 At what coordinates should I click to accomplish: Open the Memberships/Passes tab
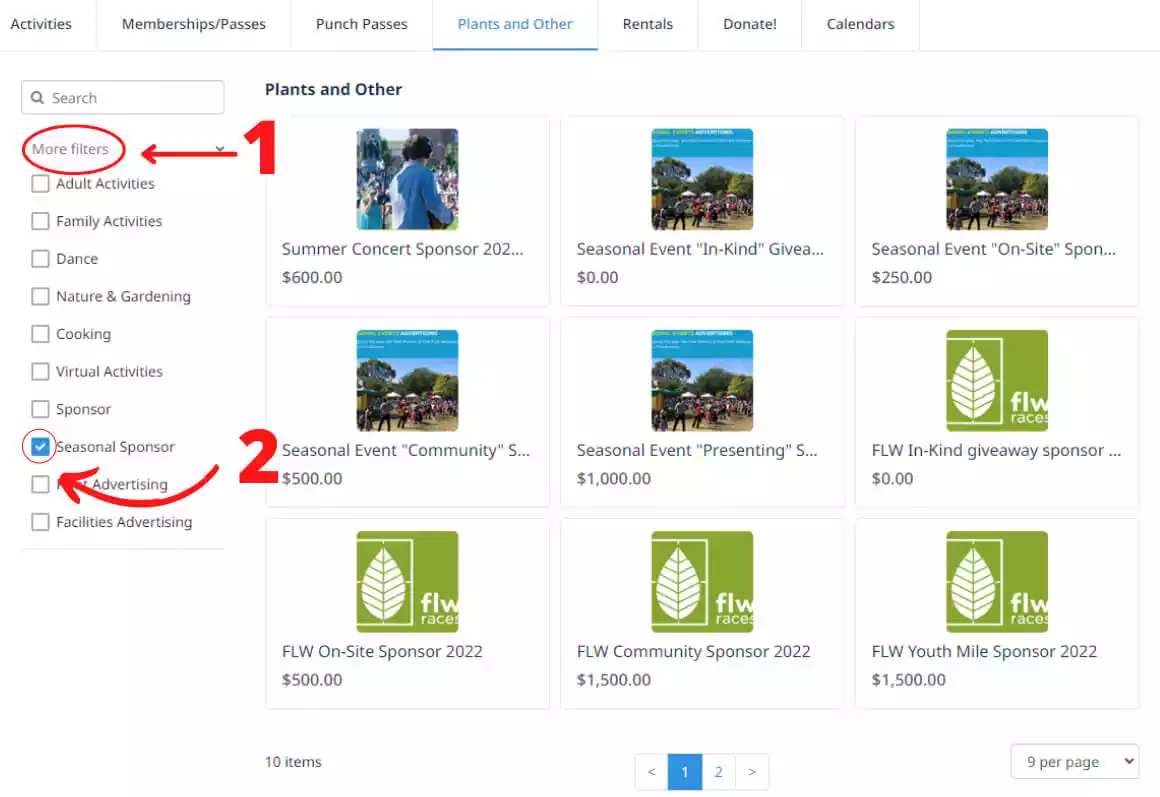point(193,24)
